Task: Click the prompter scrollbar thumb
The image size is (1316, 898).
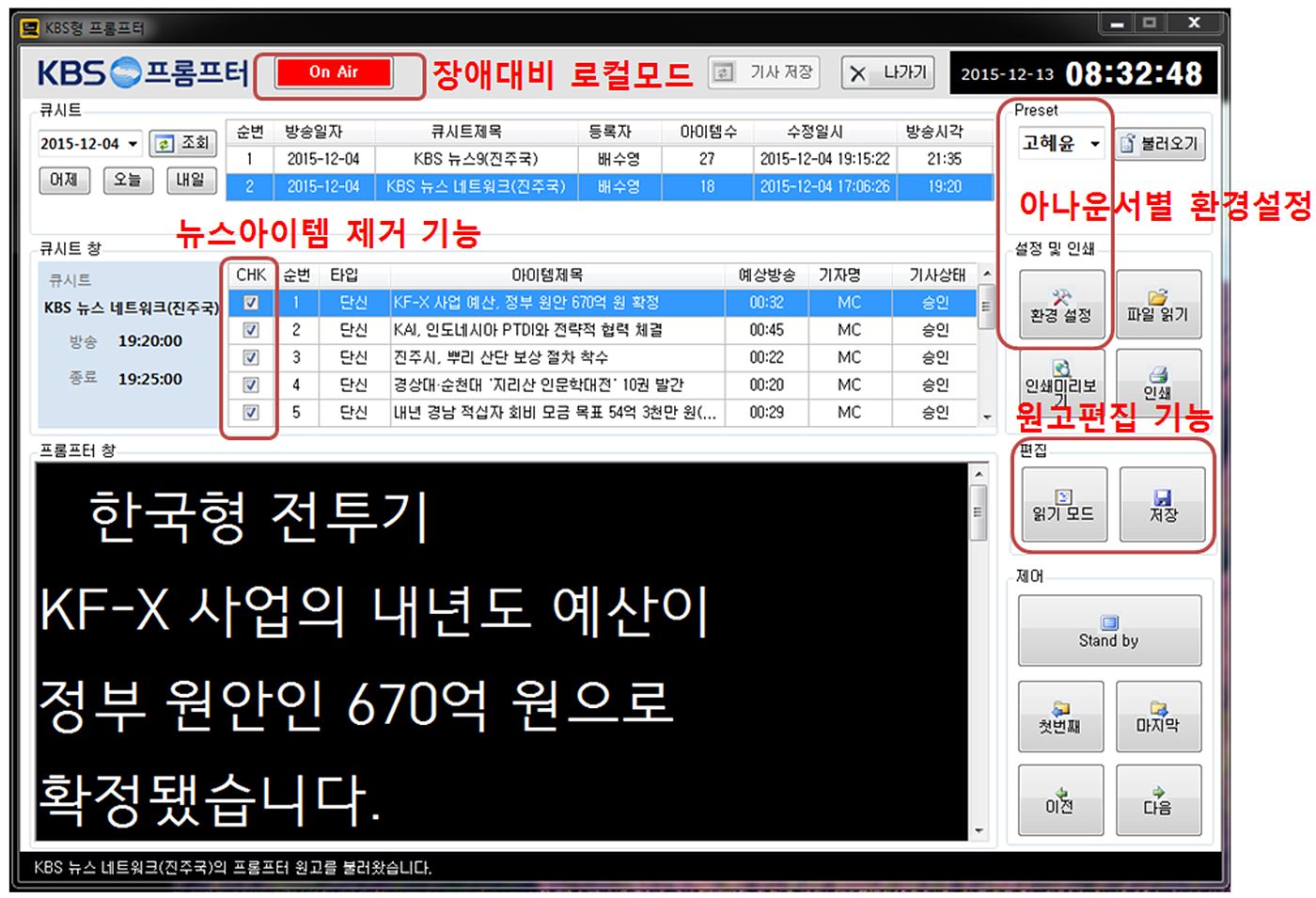Action: pyautogui.click(x=979, y=512)
